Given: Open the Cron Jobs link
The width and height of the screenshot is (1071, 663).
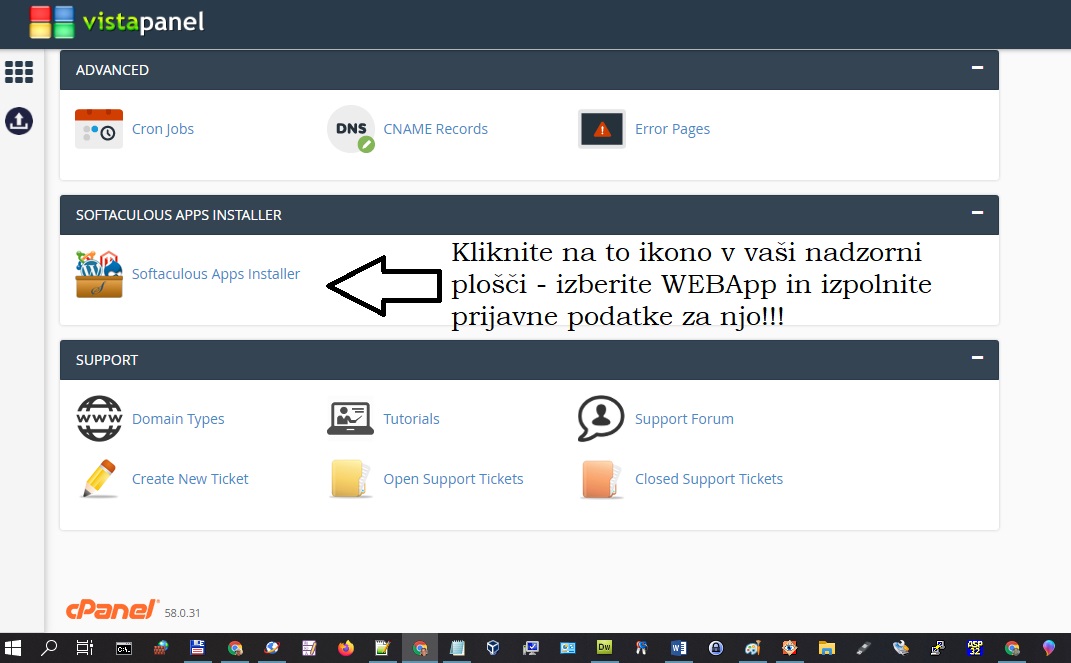Looking at the screenshot, I should (163, 129).
